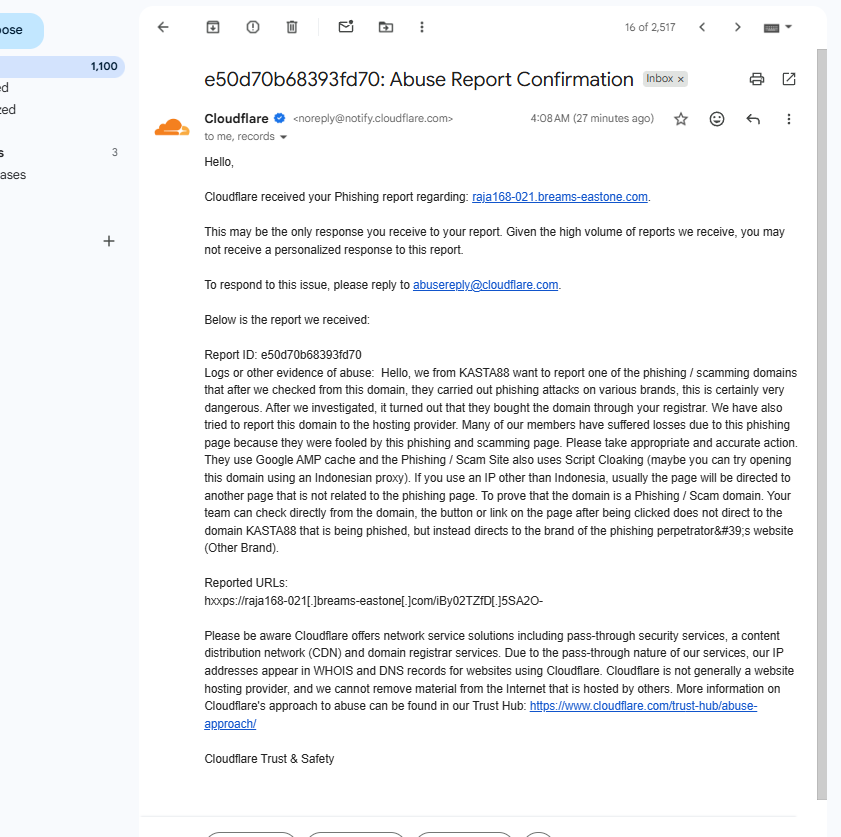This screenshot has width=841, height=837.
Task: Click the reported hxxps URL text
Action: [373, 601]
